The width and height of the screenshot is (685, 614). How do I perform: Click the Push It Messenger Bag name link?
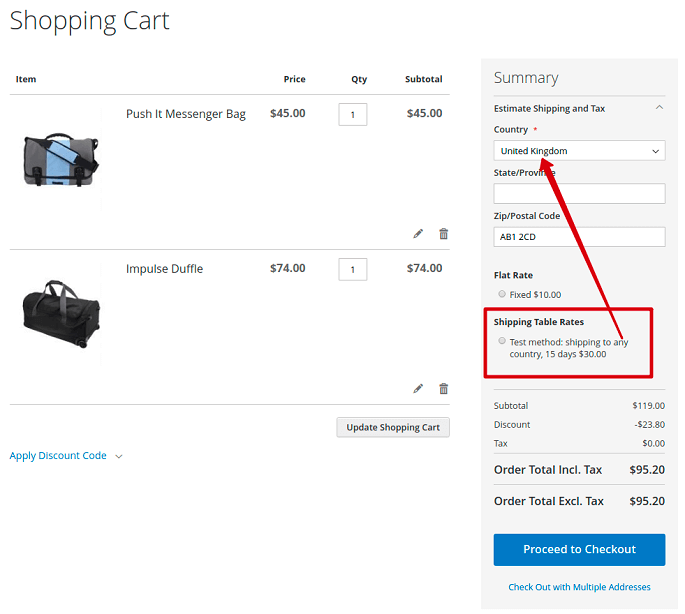(185, 114)
